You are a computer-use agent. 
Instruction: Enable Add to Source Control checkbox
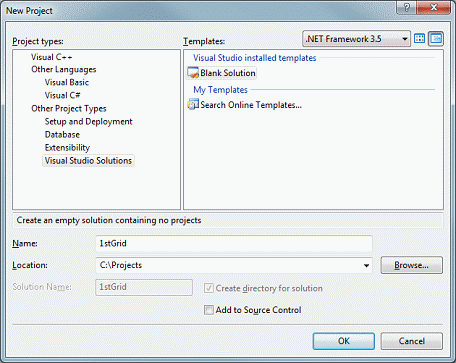[209, 310]
